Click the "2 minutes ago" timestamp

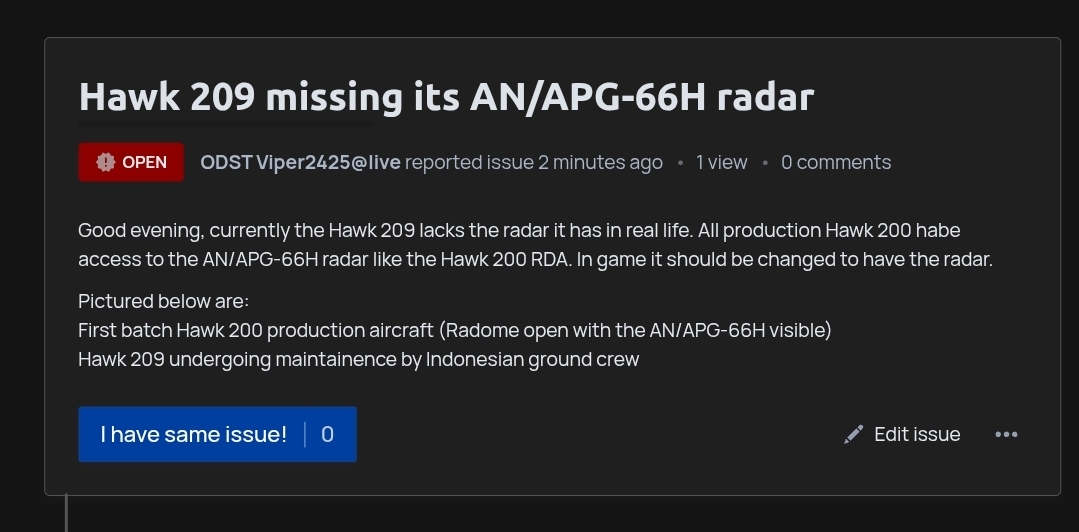[600, 162]
